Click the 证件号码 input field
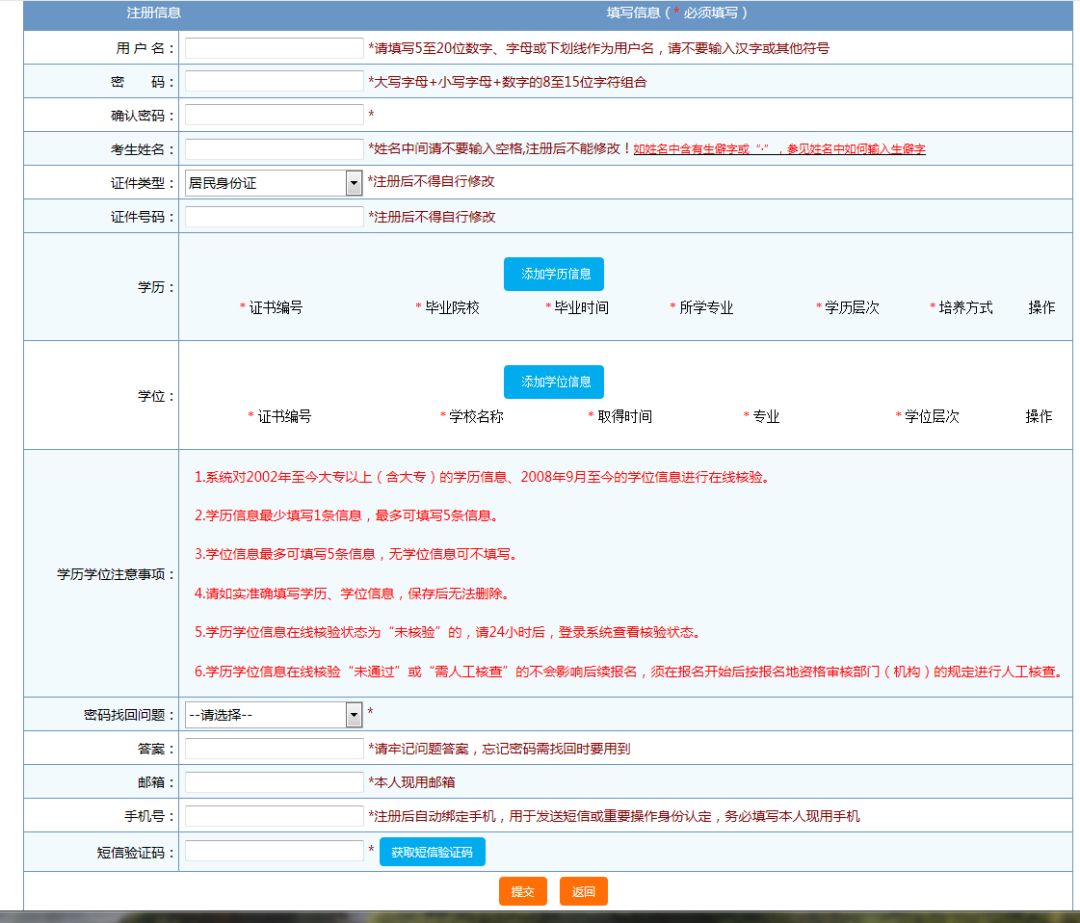The height and width of the screenshot is (923, 1080). pyautogui.click(x=274, y=216)
